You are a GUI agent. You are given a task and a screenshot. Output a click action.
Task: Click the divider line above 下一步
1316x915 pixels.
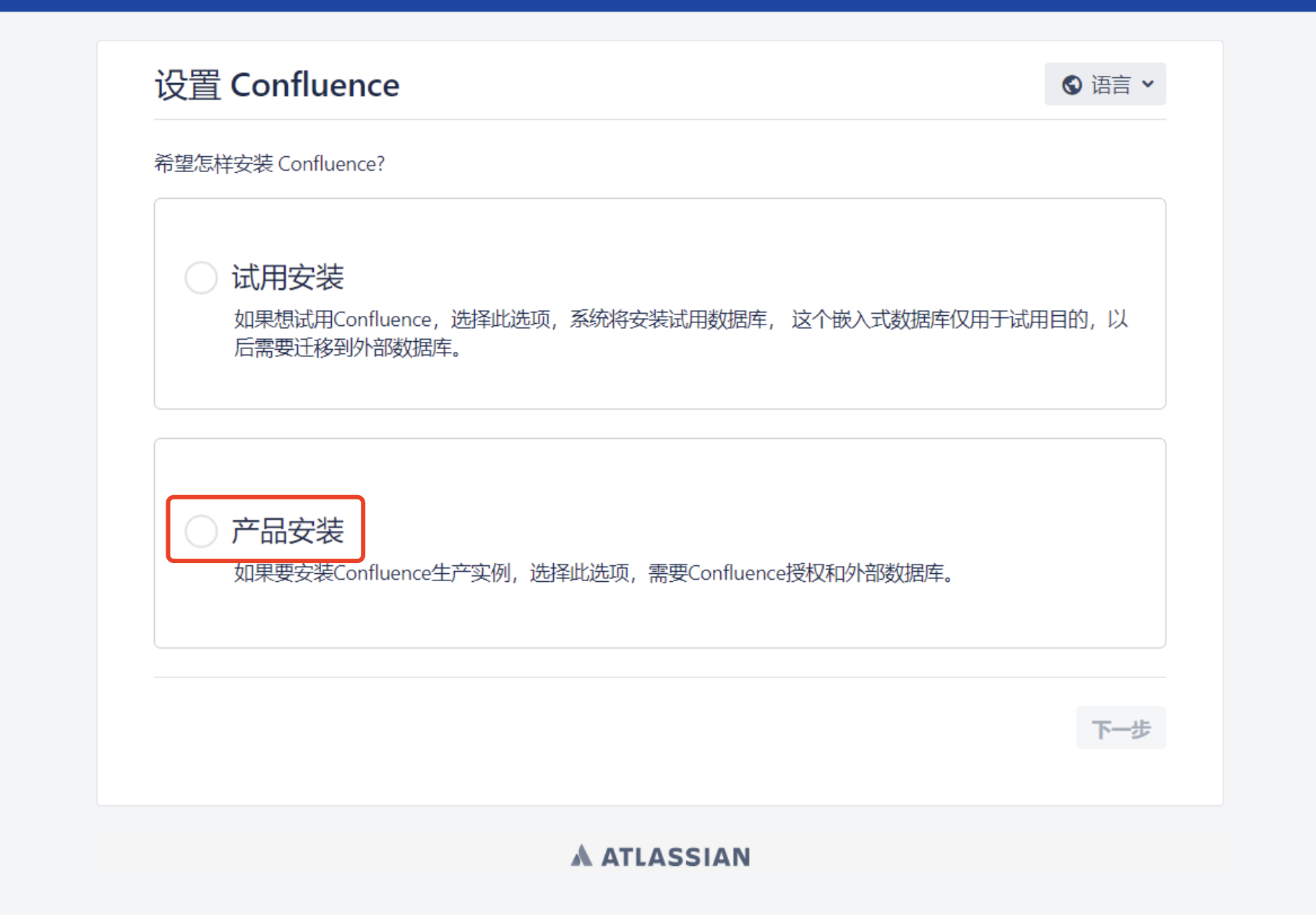[660, 677]
